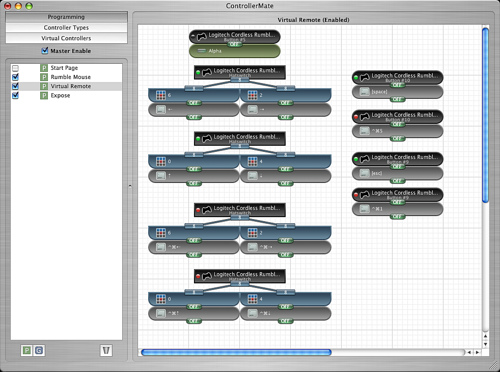Uncheck the Rumble Mouse page checkbox
The width and height of the screenshot is (500, 372).
[15, 77]
